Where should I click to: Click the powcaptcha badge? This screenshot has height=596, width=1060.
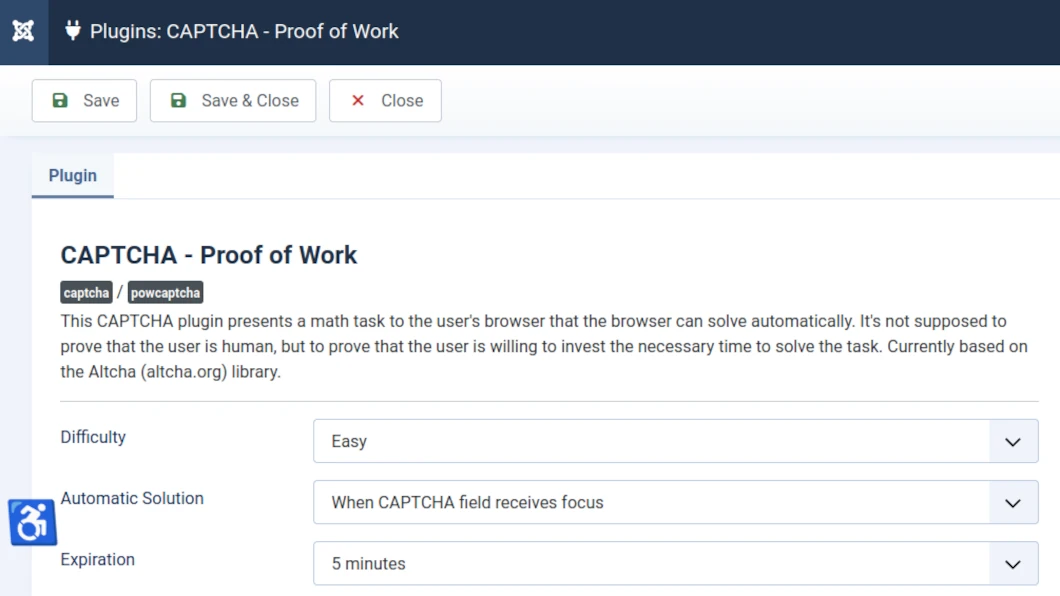tap(165, 292)
